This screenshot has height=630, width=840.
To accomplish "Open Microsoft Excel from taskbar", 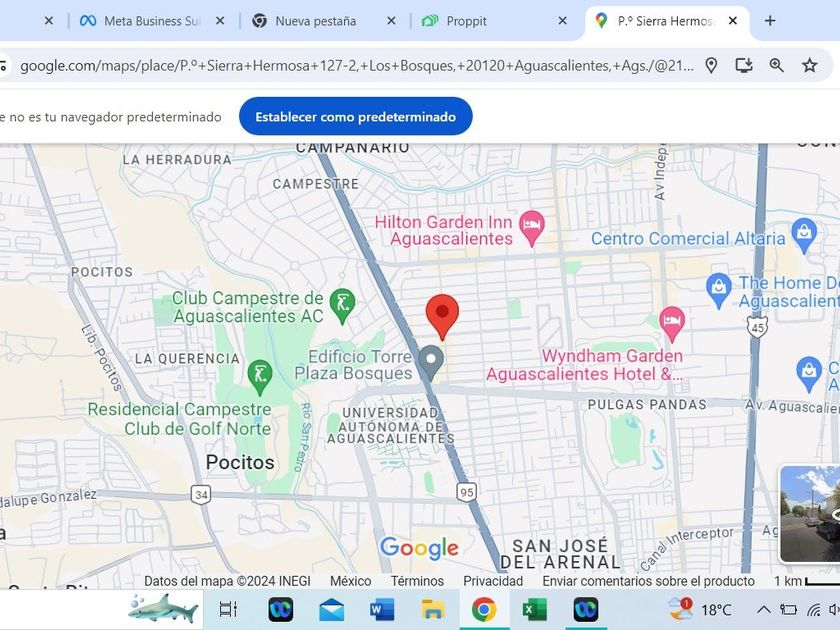I will coord(534,610).
